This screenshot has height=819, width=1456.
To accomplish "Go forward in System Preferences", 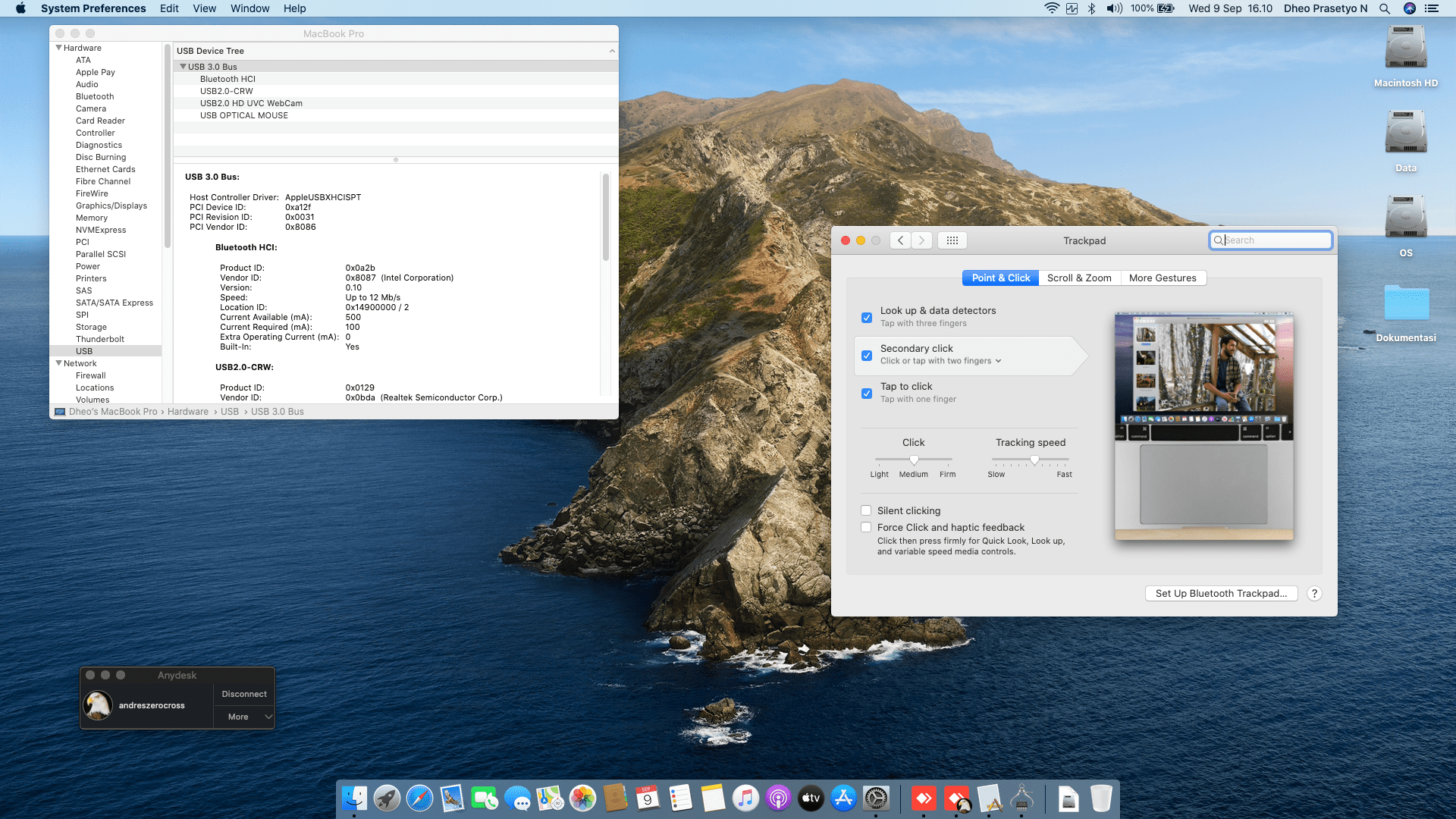I will [921, 240].
